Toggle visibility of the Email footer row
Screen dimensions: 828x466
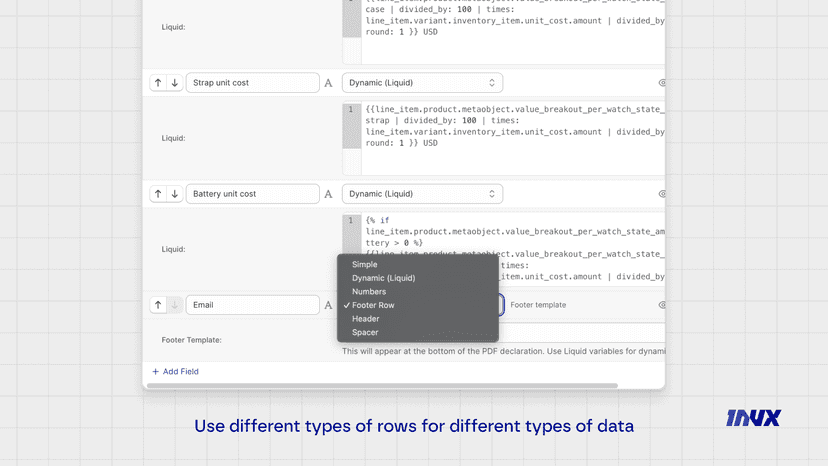(662, 305)
